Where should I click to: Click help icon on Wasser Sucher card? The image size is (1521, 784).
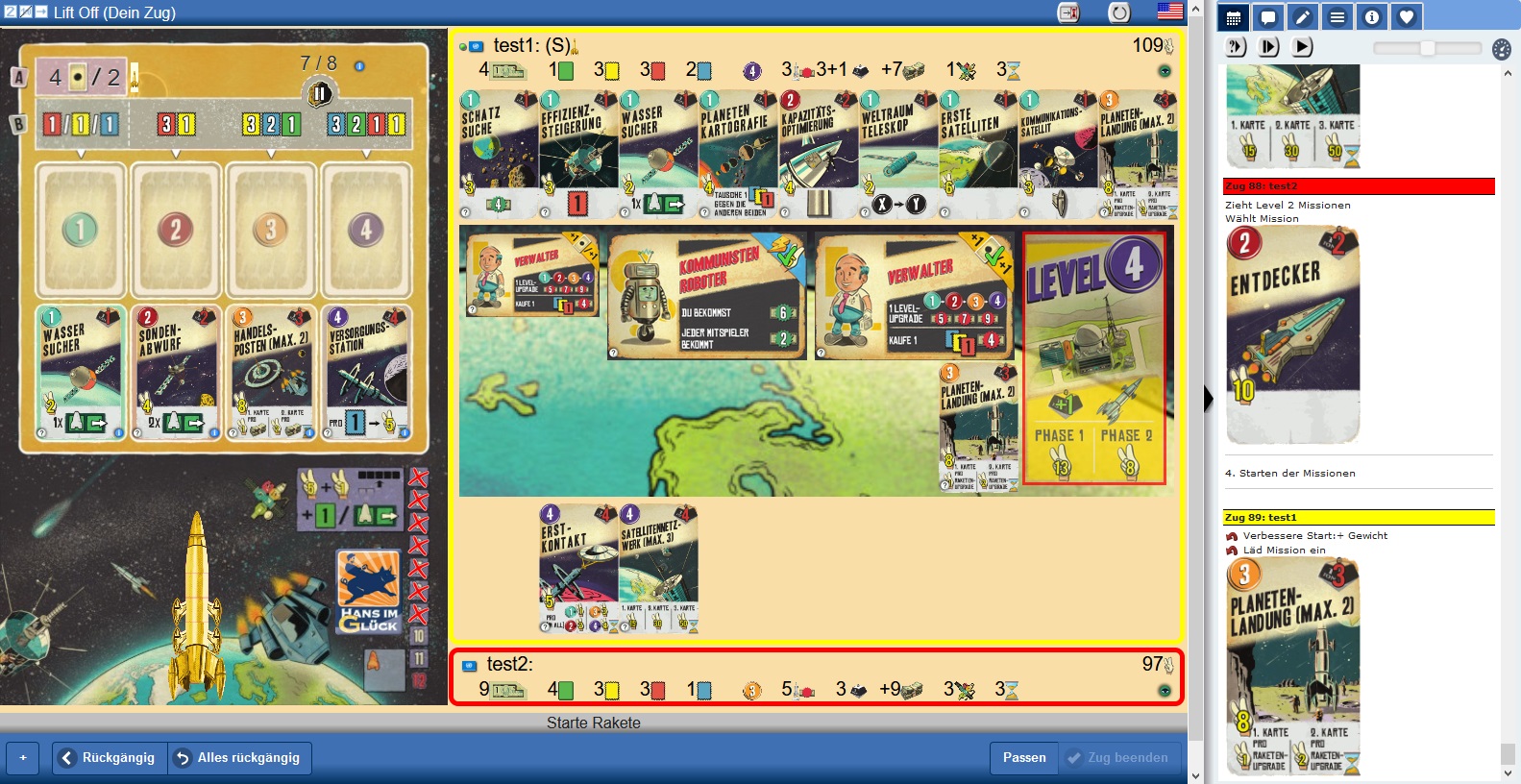[42, 433]
